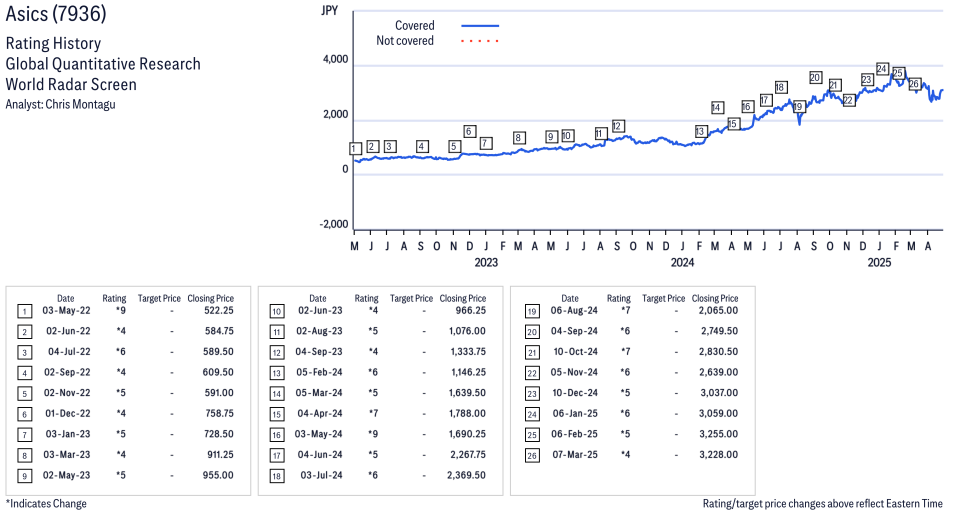Select chart marker 14 on the graph
Screen dimensions: 954x510
click(x=717, y=108)
